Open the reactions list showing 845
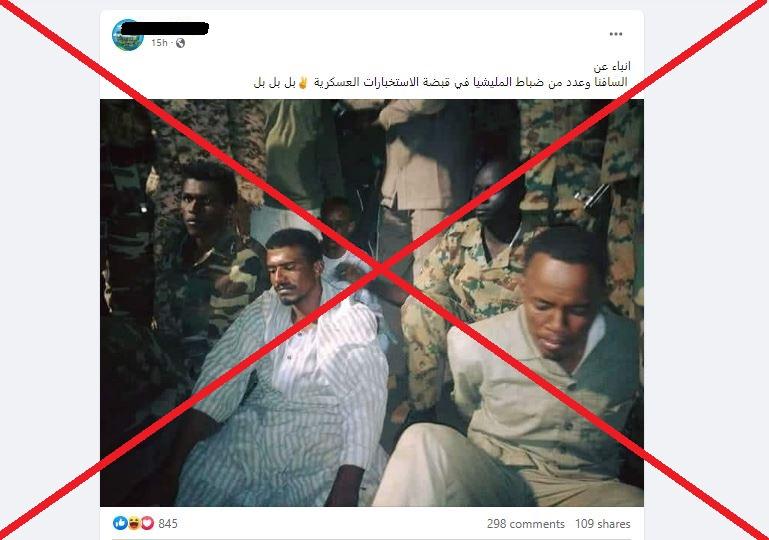The image size is (769, 540). pos(168,524)
